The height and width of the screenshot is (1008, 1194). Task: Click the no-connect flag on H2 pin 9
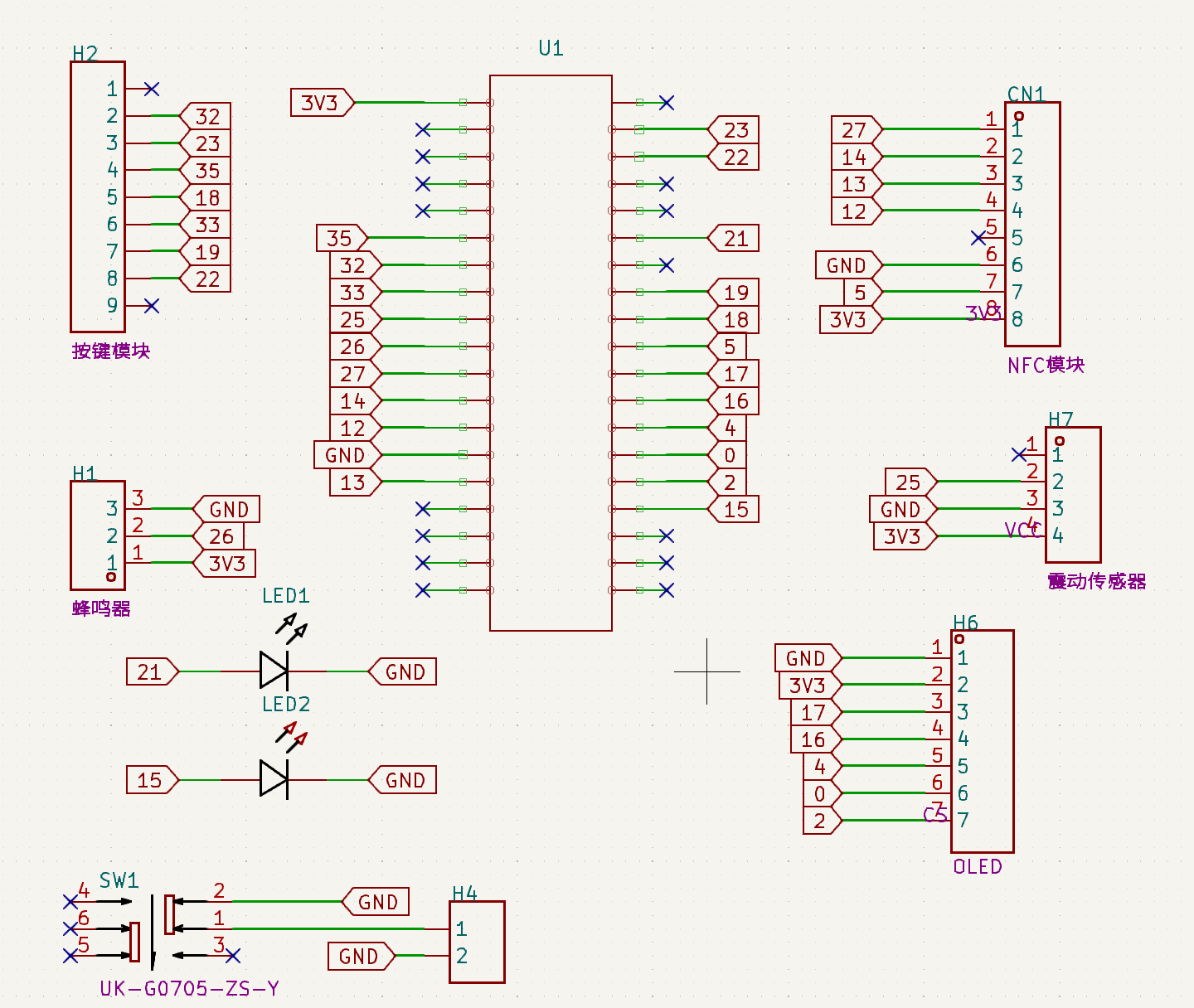click(x=152, y=306)
